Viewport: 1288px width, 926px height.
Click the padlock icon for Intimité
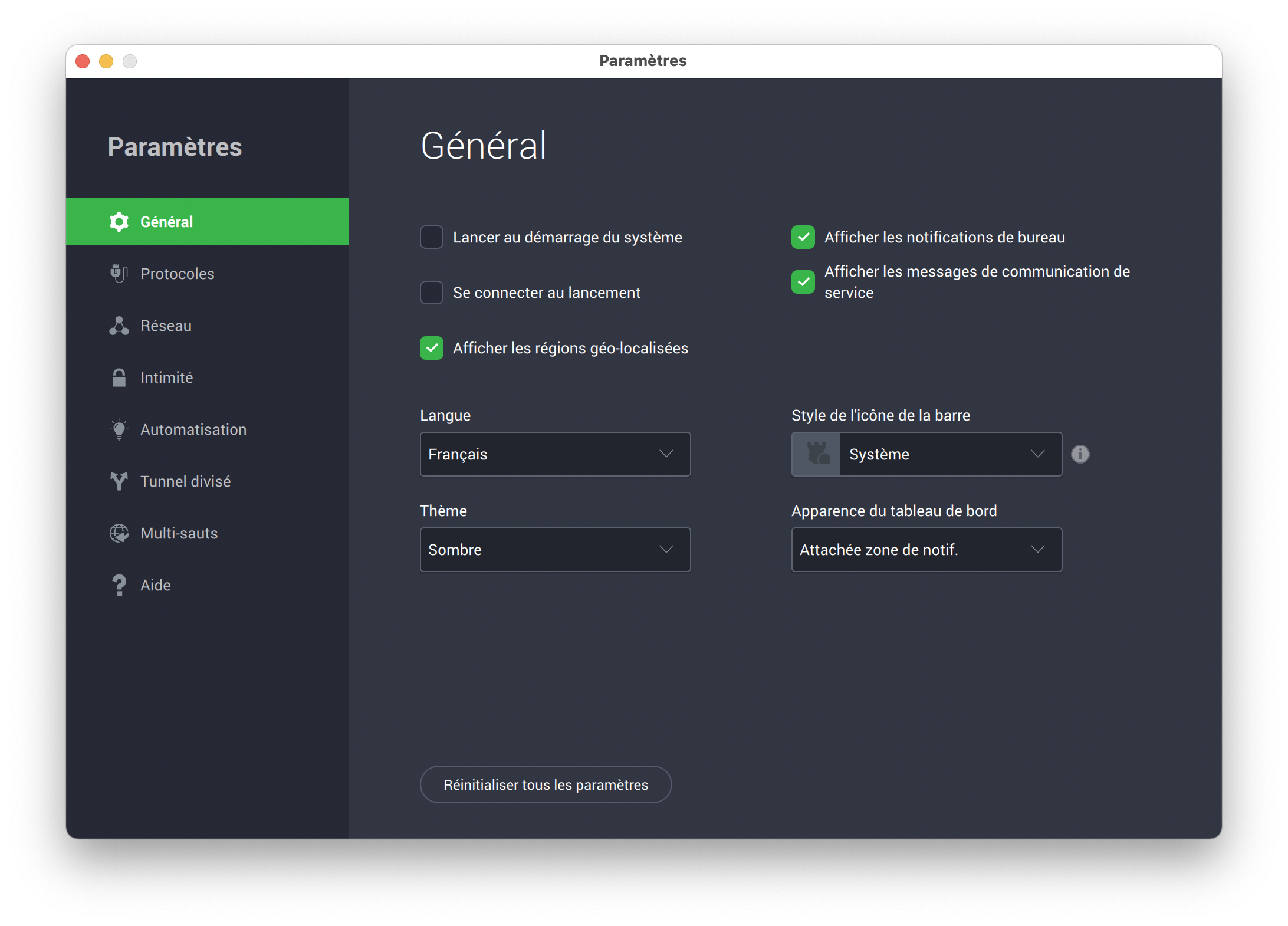click(x=119, y=377)
